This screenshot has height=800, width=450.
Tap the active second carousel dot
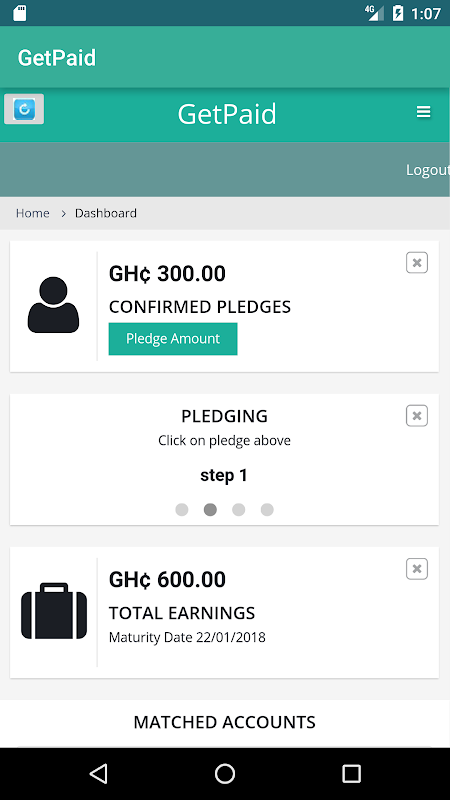click(210, 510)
